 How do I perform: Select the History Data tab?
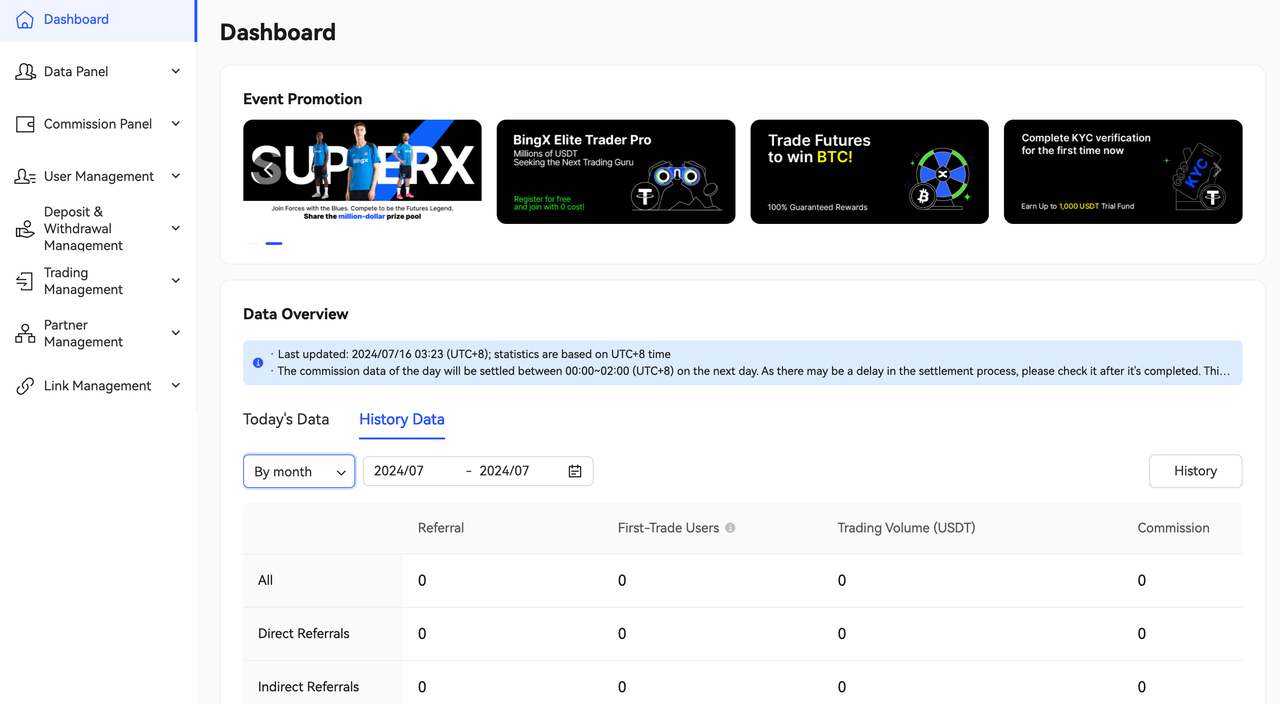point(402,419)
